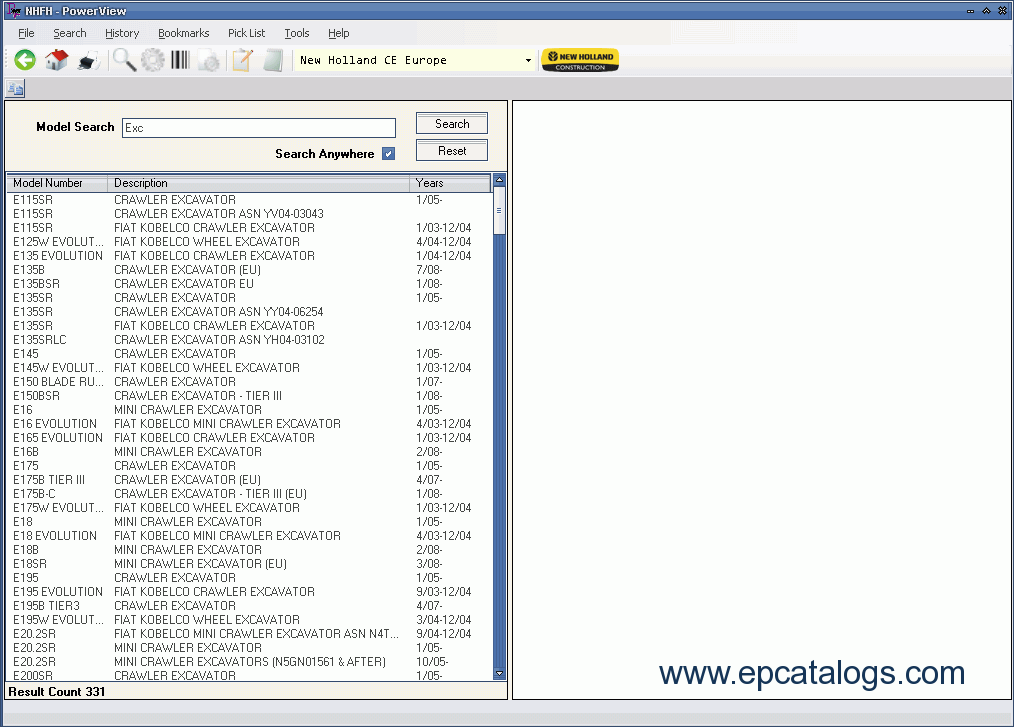
Task: Click the list scrollbar up arrow
Action: [499, 180]
